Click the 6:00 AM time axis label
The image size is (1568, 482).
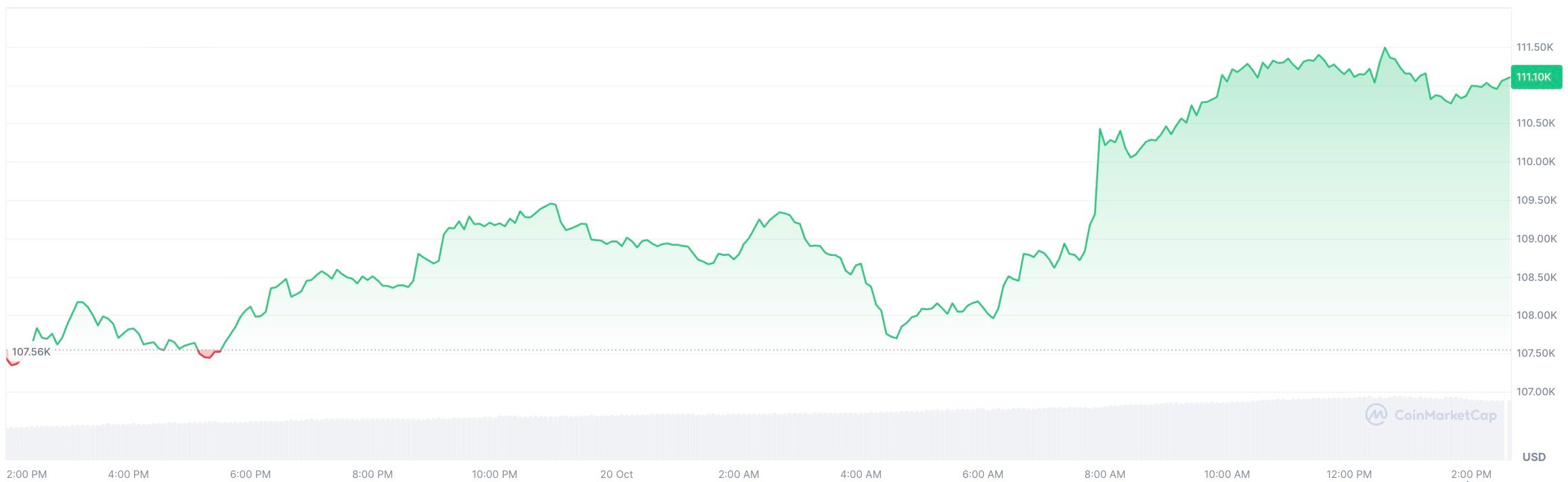[982, 475]
